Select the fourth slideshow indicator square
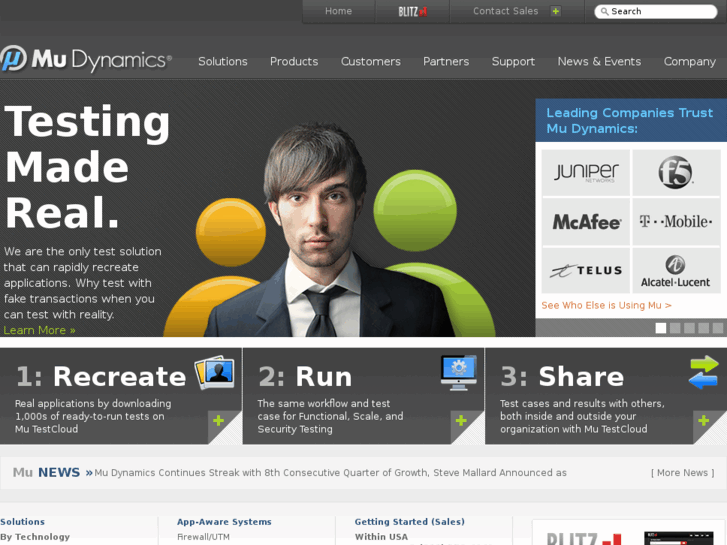The width and height of the screenshot is (727, 545). 703,328
